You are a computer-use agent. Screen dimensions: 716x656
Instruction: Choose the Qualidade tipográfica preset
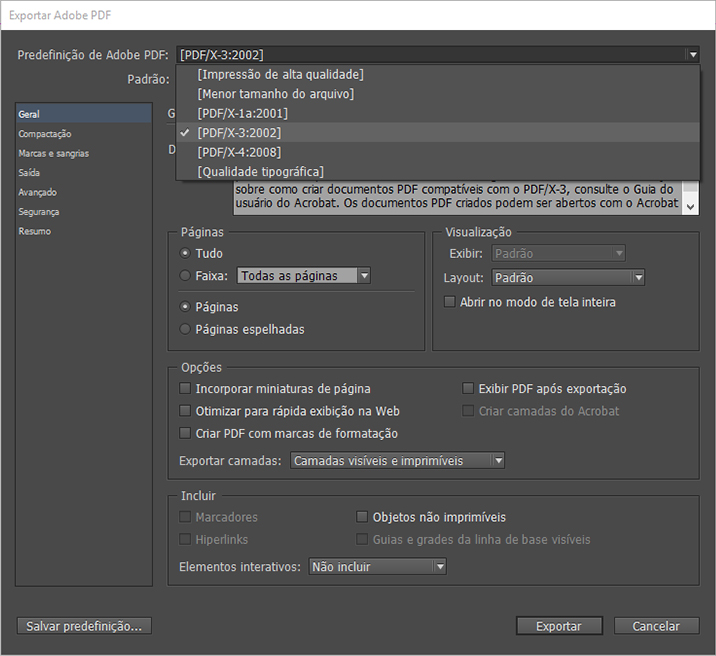pyautogui.click(x=260, y=172)
